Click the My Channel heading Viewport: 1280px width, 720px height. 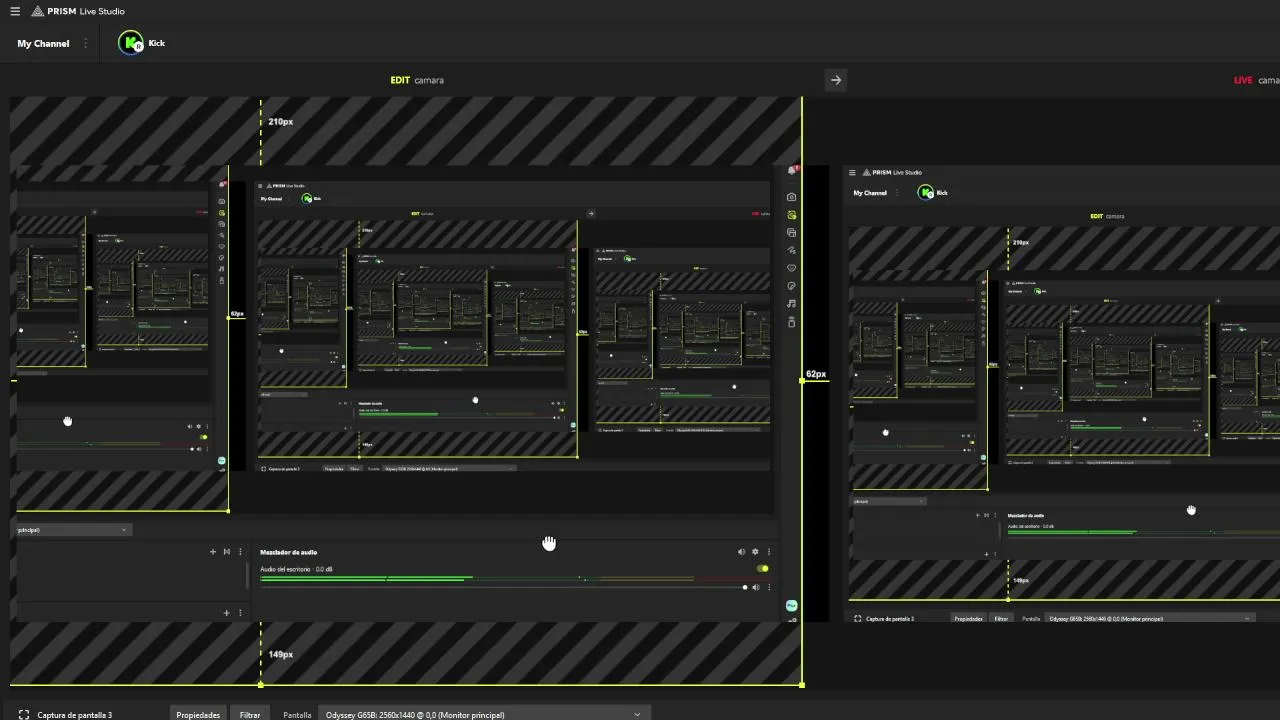pos(43,43)
